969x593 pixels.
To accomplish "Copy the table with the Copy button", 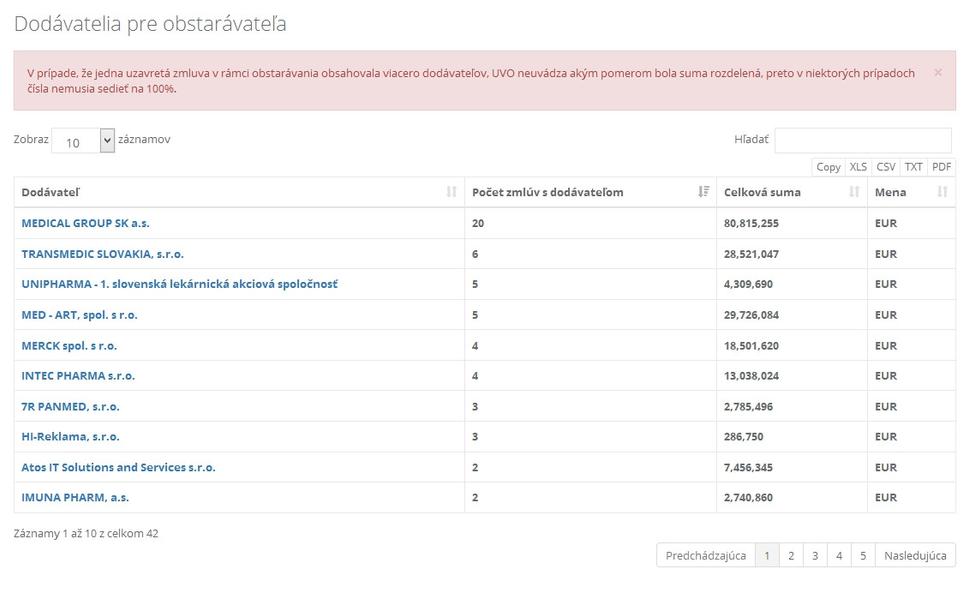I will pyautogui.click(x=828, y=167).
